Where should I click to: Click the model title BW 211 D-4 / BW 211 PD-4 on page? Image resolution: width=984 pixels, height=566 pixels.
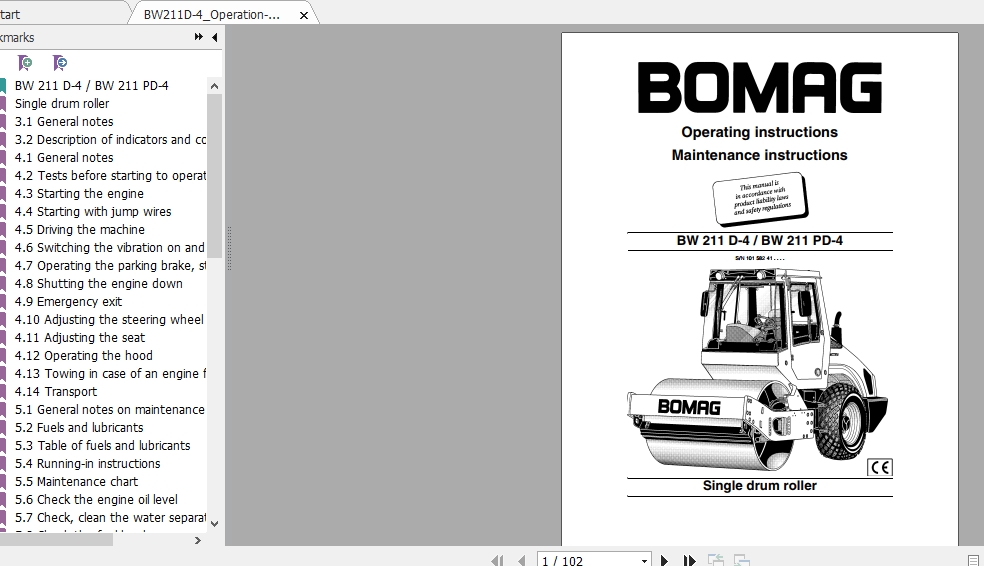(759, 240)
